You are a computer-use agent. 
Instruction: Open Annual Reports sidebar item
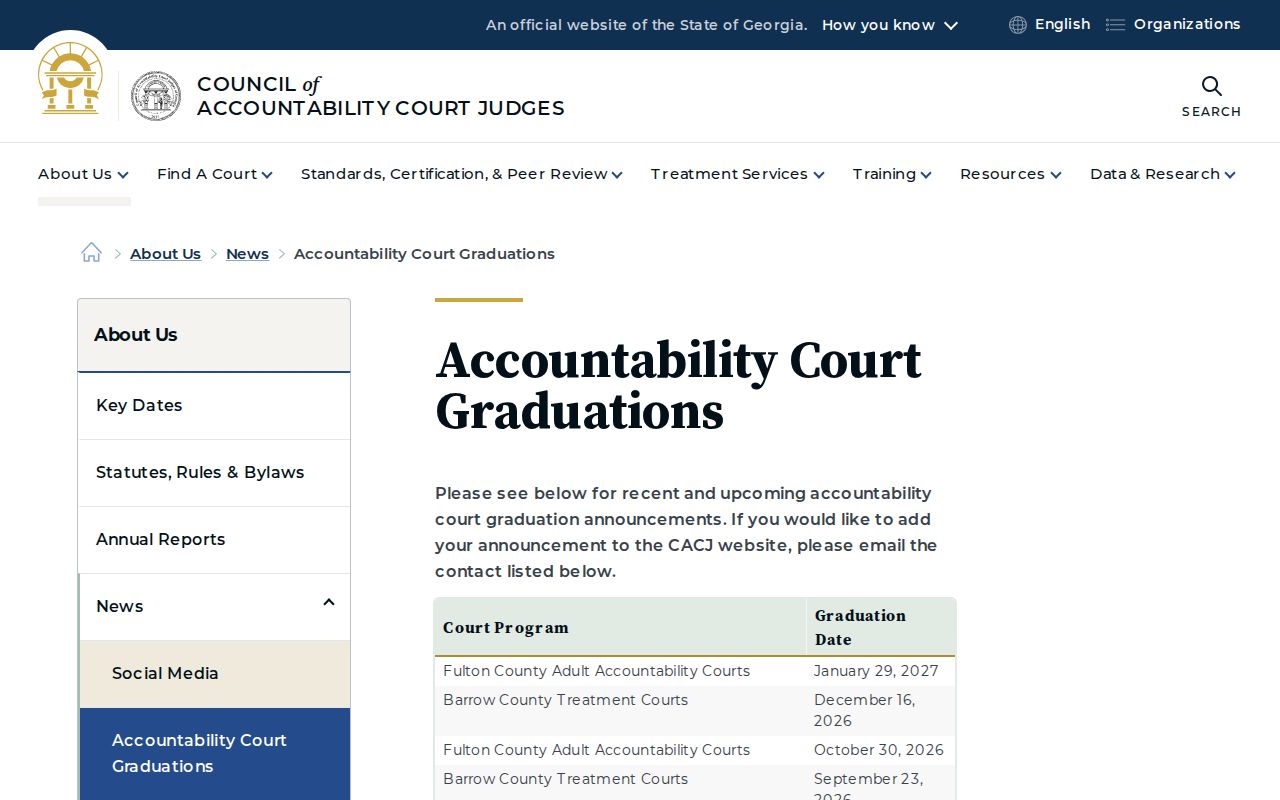(214, 539)
